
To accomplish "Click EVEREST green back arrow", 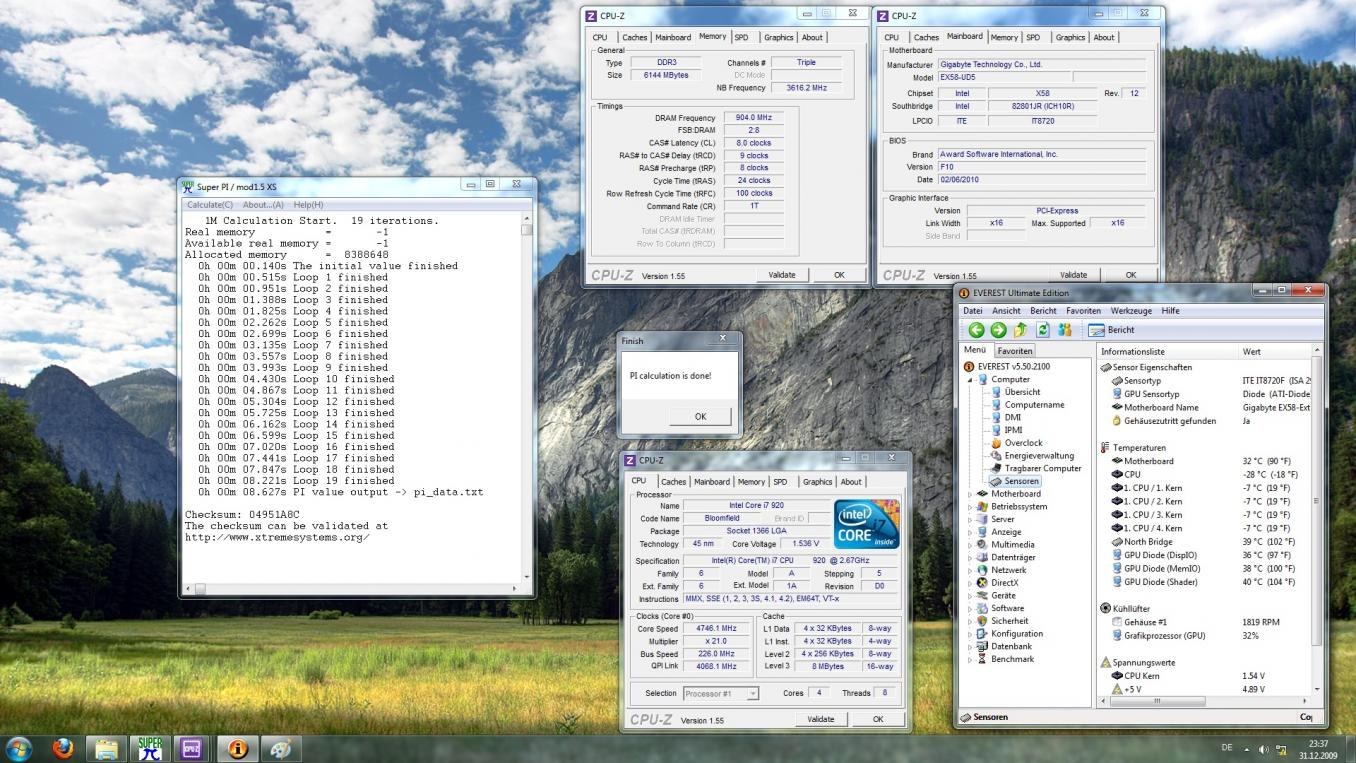I will [x=976, y=330].
